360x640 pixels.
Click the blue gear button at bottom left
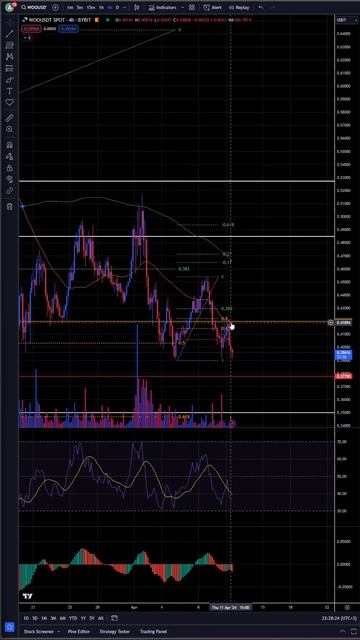9,627
